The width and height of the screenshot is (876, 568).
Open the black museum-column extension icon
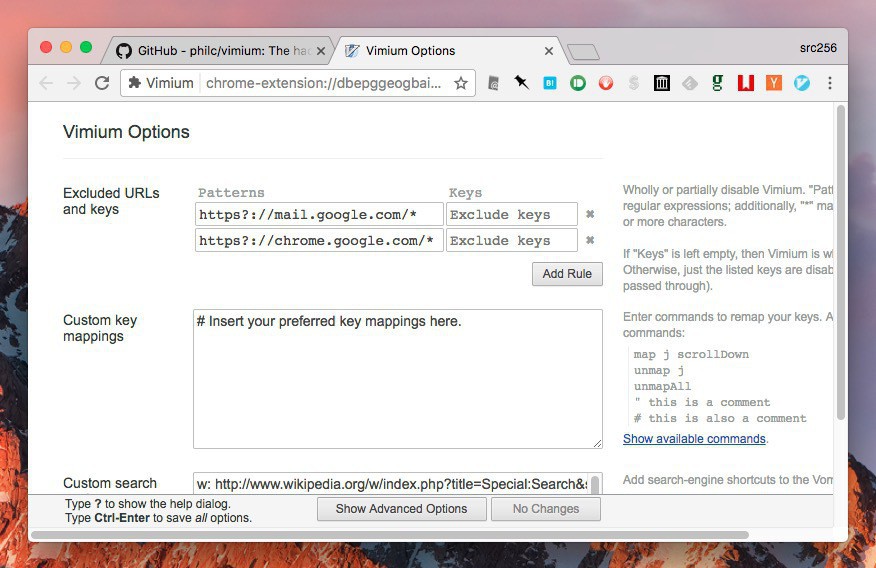tap(661, 83)
